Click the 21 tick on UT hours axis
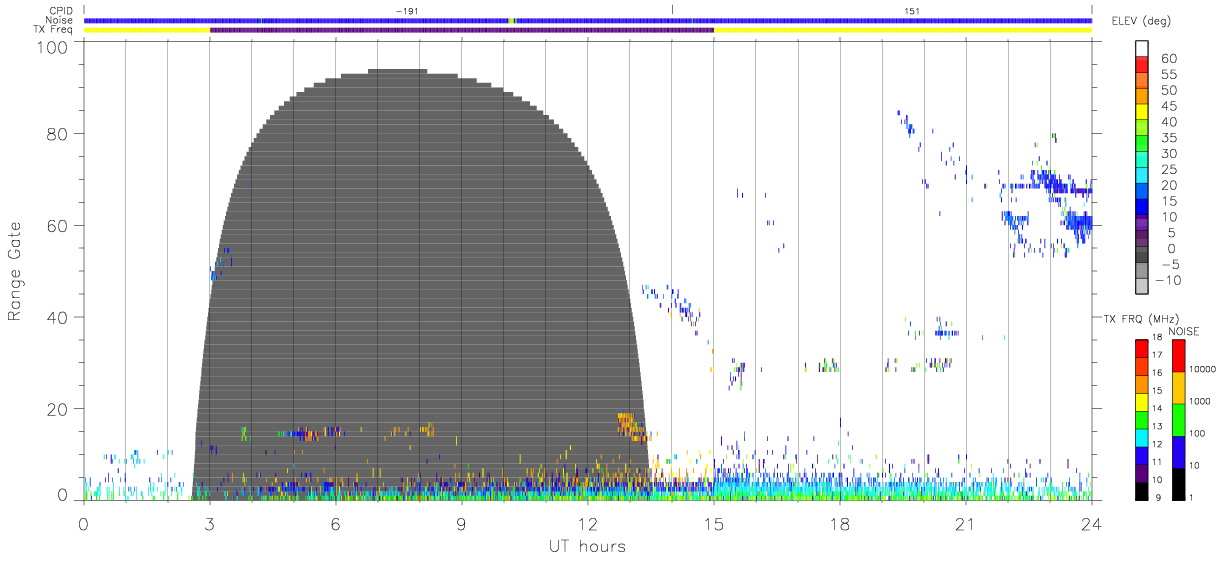This screenshot has height=567, width=1228. pyautogui.click(x=965, y=523)
